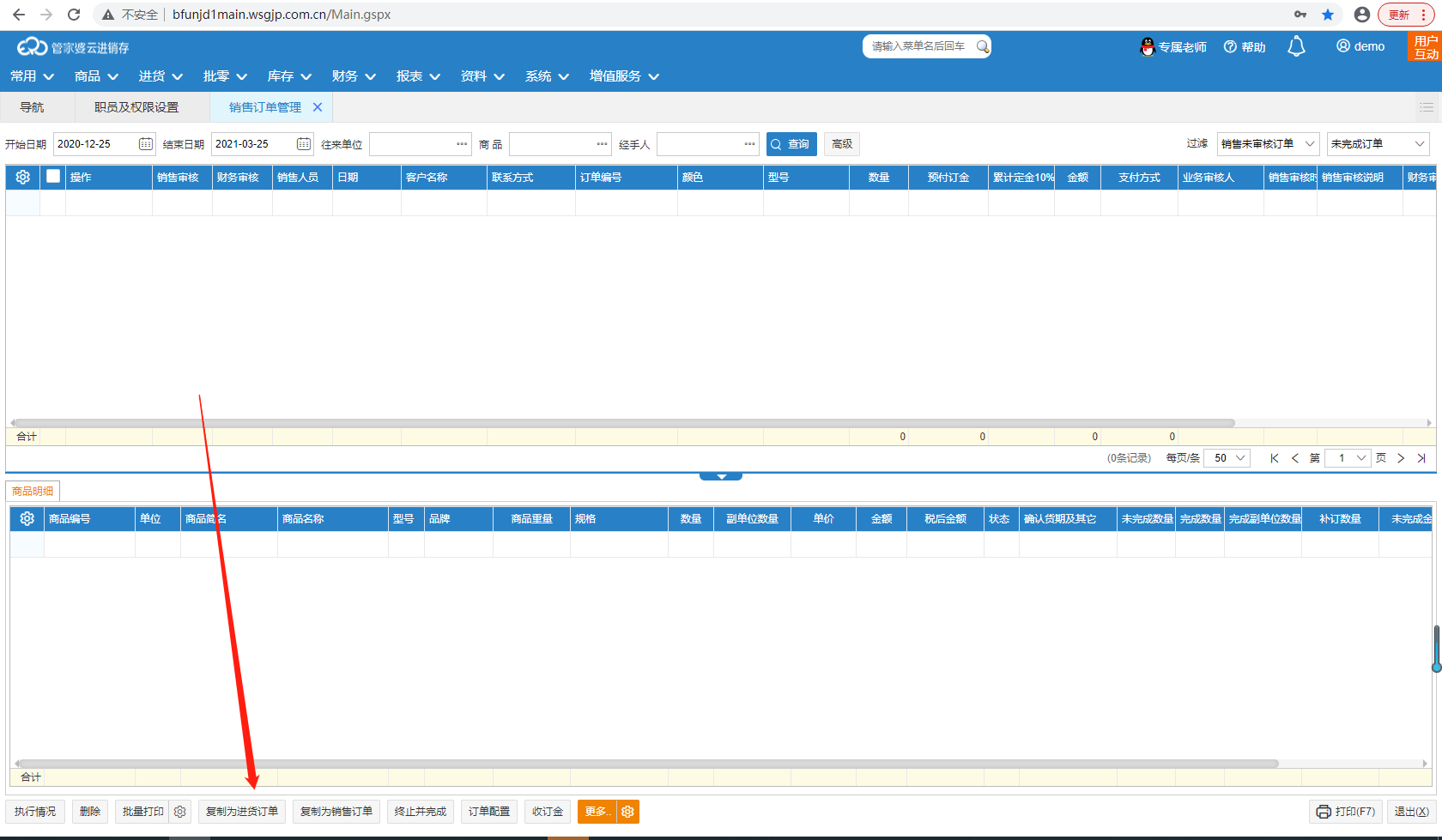Click the 专属老师 QQ penguin icon
Image resolution: width=1442 pixels, height=840 pixels.
pos(1148,47)
